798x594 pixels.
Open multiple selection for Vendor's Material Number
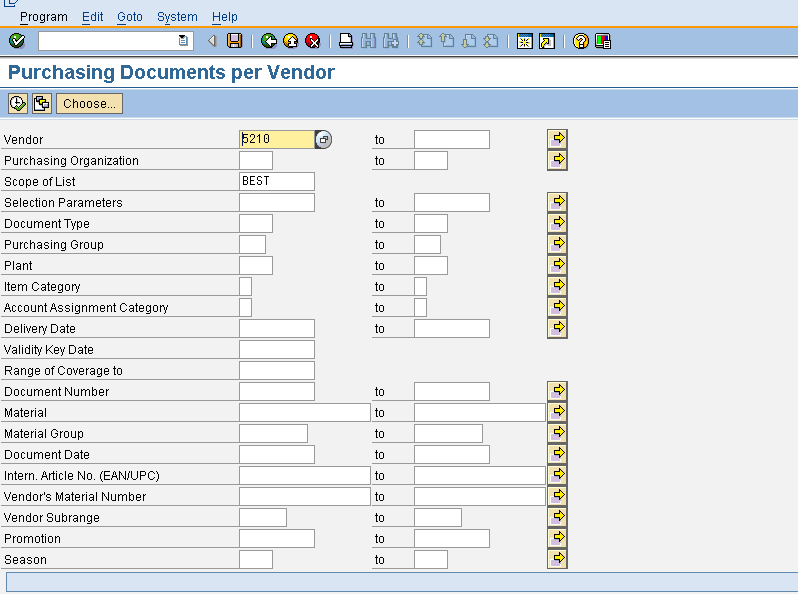click(557, 496)
